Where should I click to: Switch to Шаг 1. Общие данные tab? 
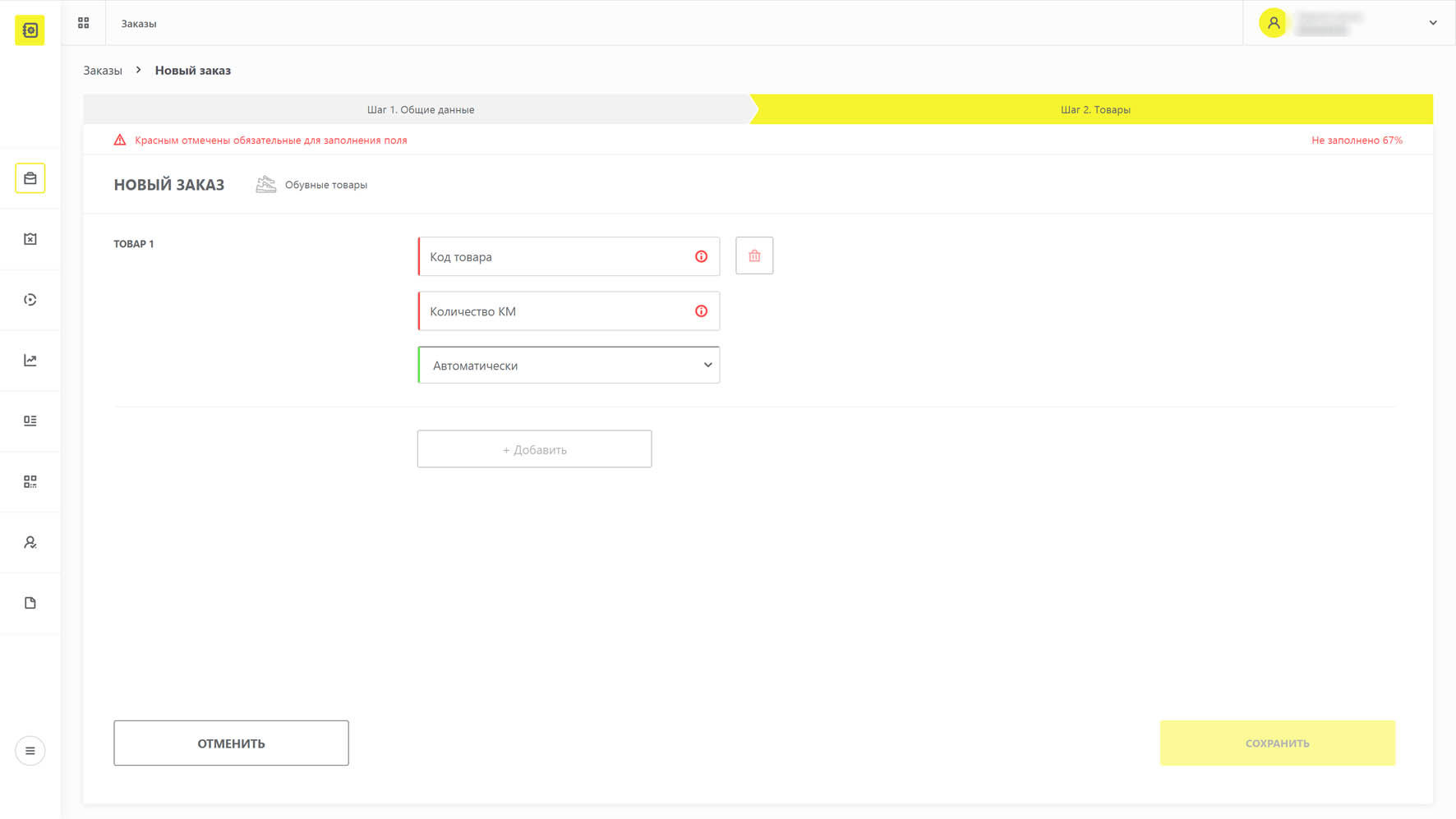419,109
